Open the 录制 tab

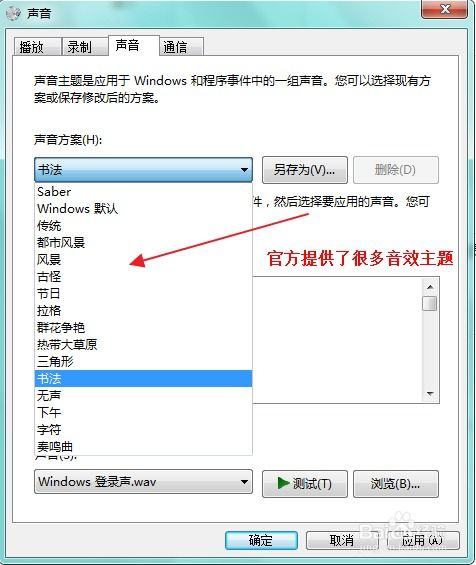click(x=85, y=47)
